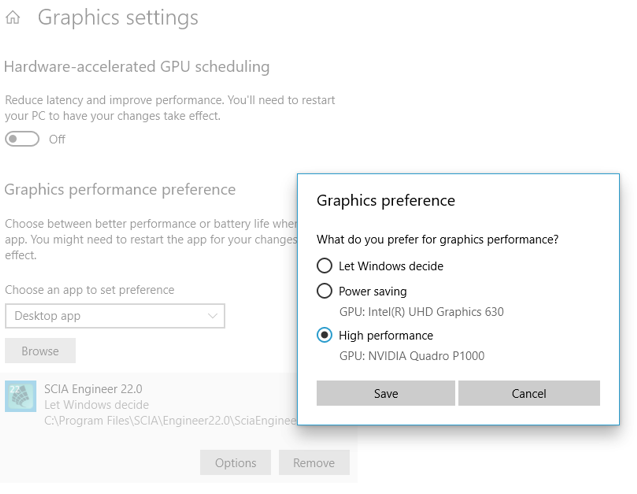Click the Graphics preference dialog title
This screenshot has width=637, height=494.
[385, 200]
